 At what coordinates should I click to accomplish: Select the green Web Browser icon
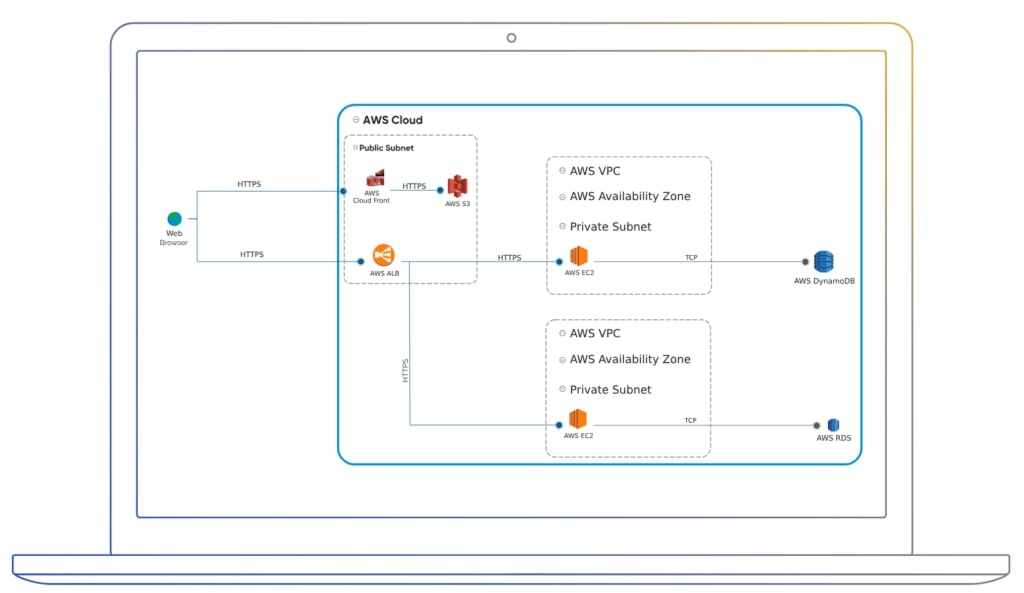tap(174, 217)
